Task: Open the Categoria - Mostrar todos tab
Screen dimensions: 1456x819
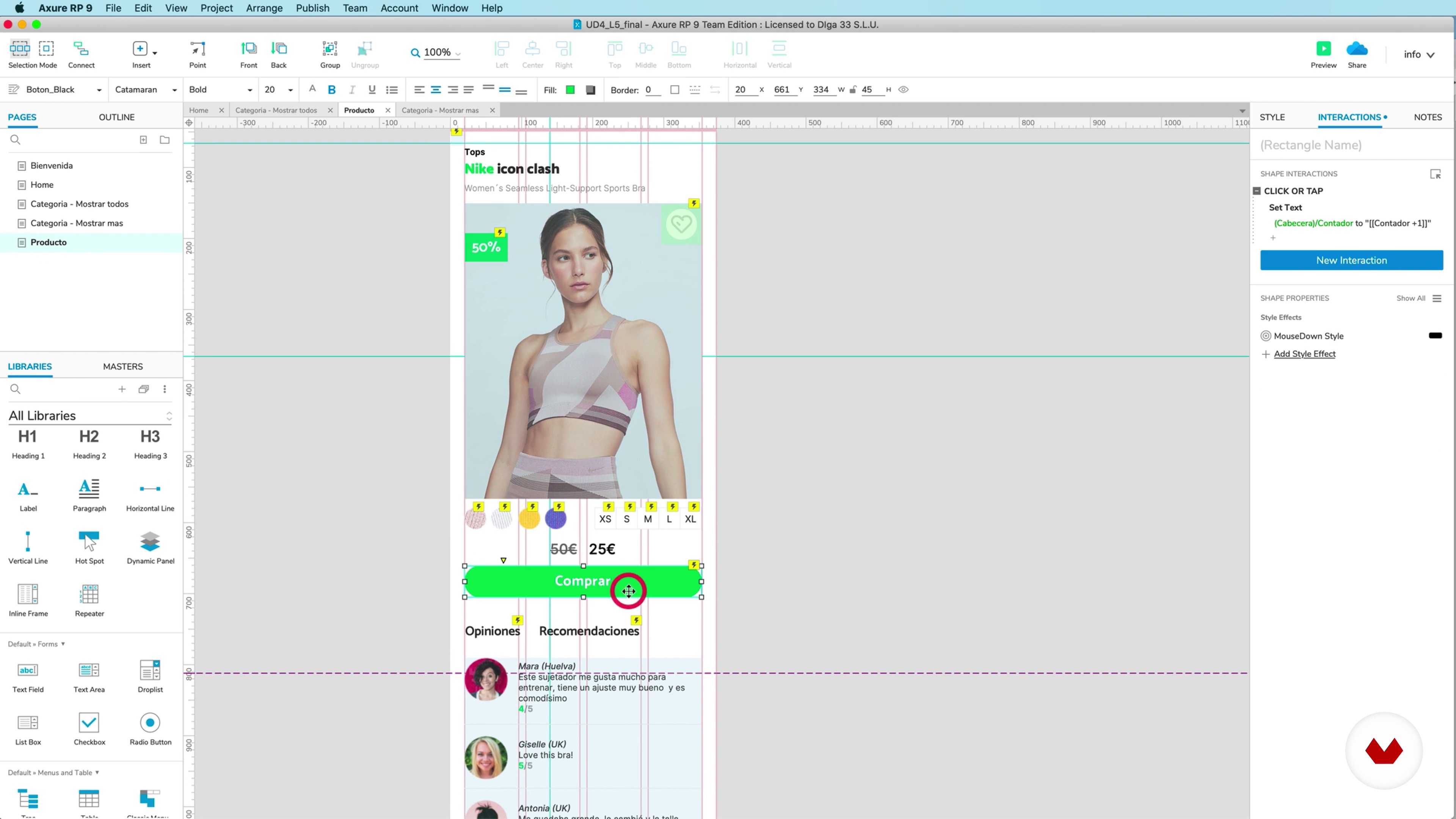Action: point(276,110)
